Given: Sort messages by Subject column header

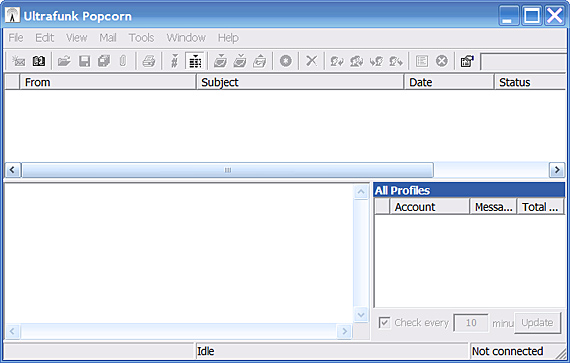Looking at the screenshot, I should [300, 82].
